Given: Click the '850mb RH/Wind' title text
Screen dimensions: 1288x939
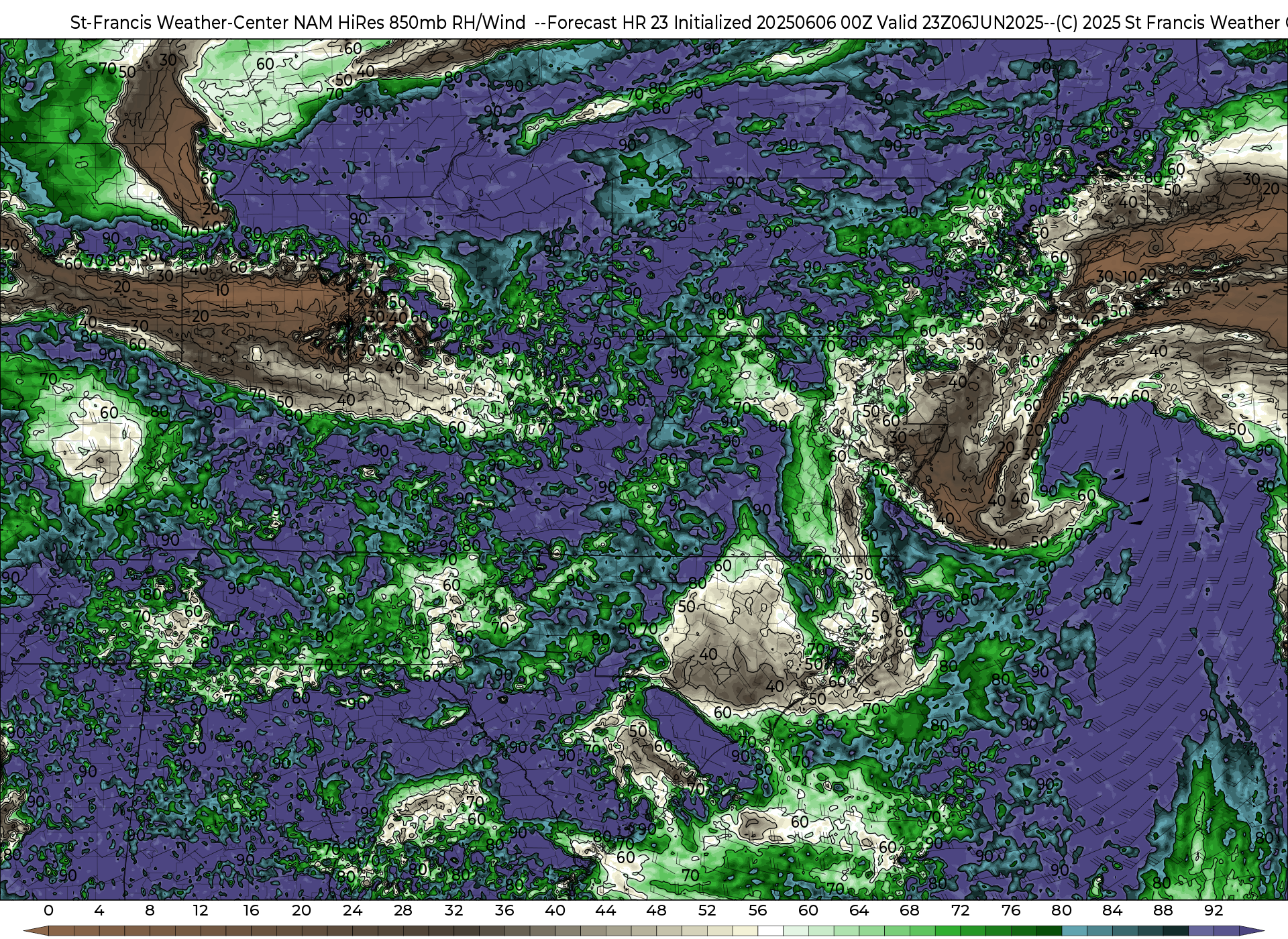Looking at the screenshot, I should tap(457, 23).
